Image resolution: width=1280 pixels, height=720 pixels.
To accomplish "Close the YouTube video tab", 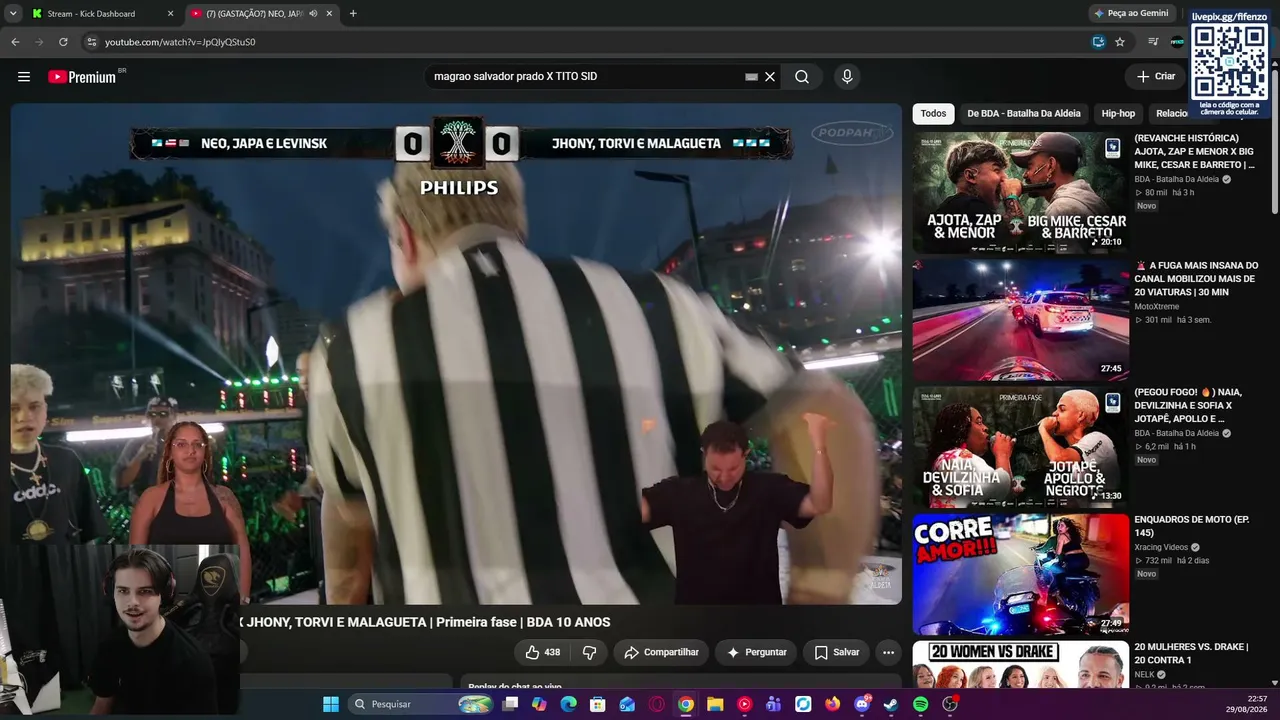I will (x=329, y=14).
